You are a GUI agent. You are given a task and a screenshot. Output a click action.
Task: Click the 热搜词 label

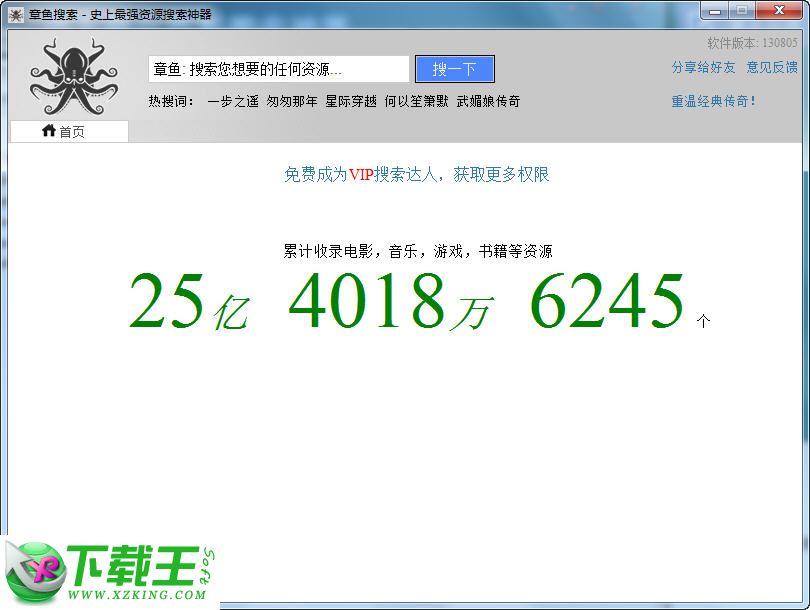coord(171,101)
